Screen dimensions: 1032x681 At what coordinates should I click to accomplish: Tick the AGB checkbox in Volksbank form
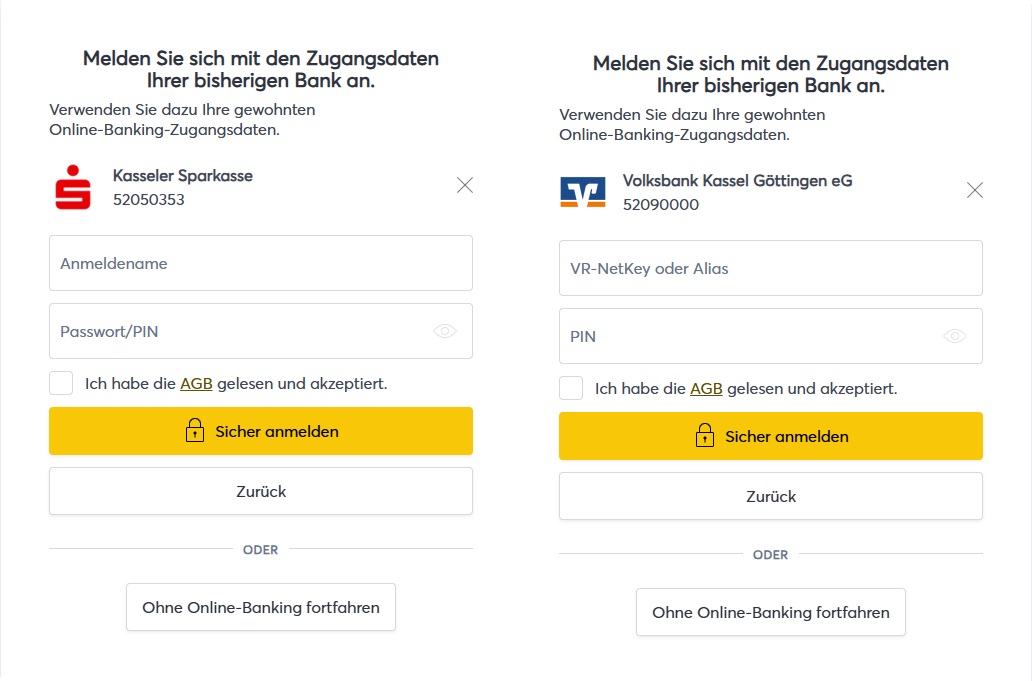(x=571, y=388)
